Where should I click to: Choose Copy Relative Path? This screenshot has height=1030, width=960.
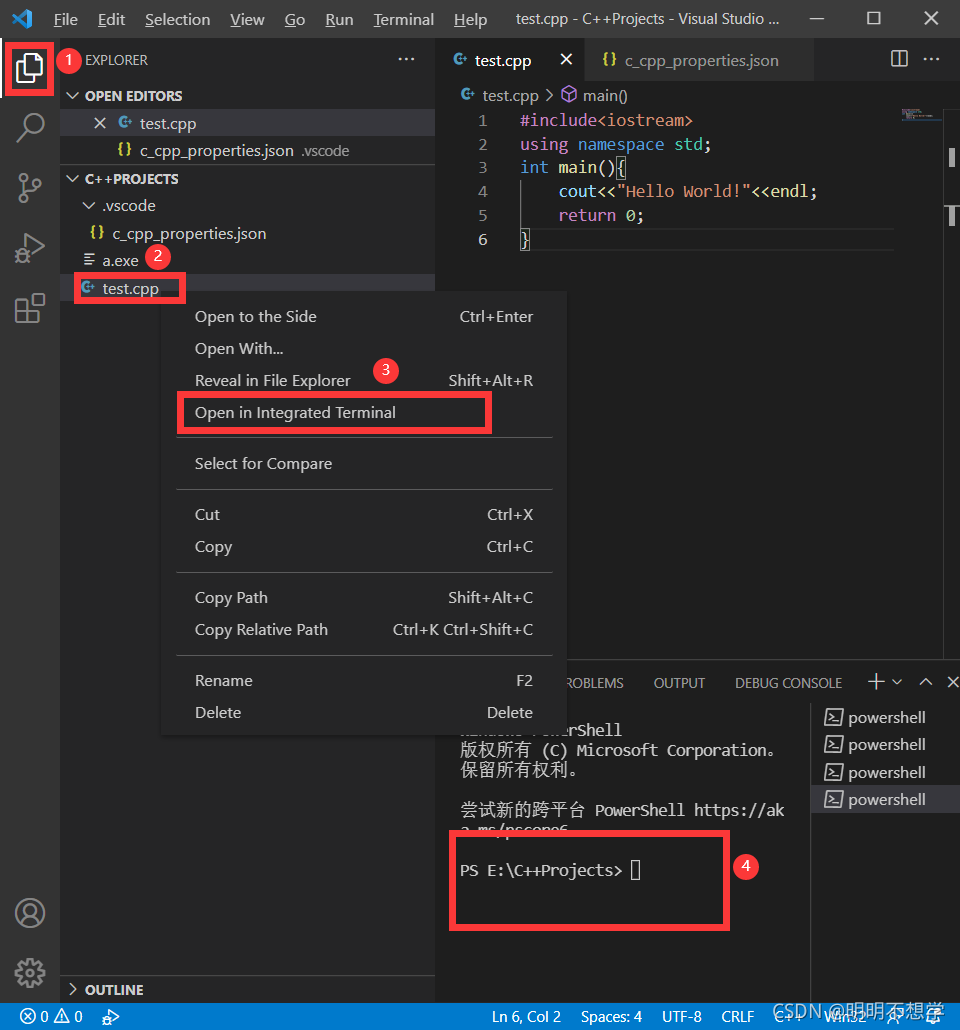point(364,630)
